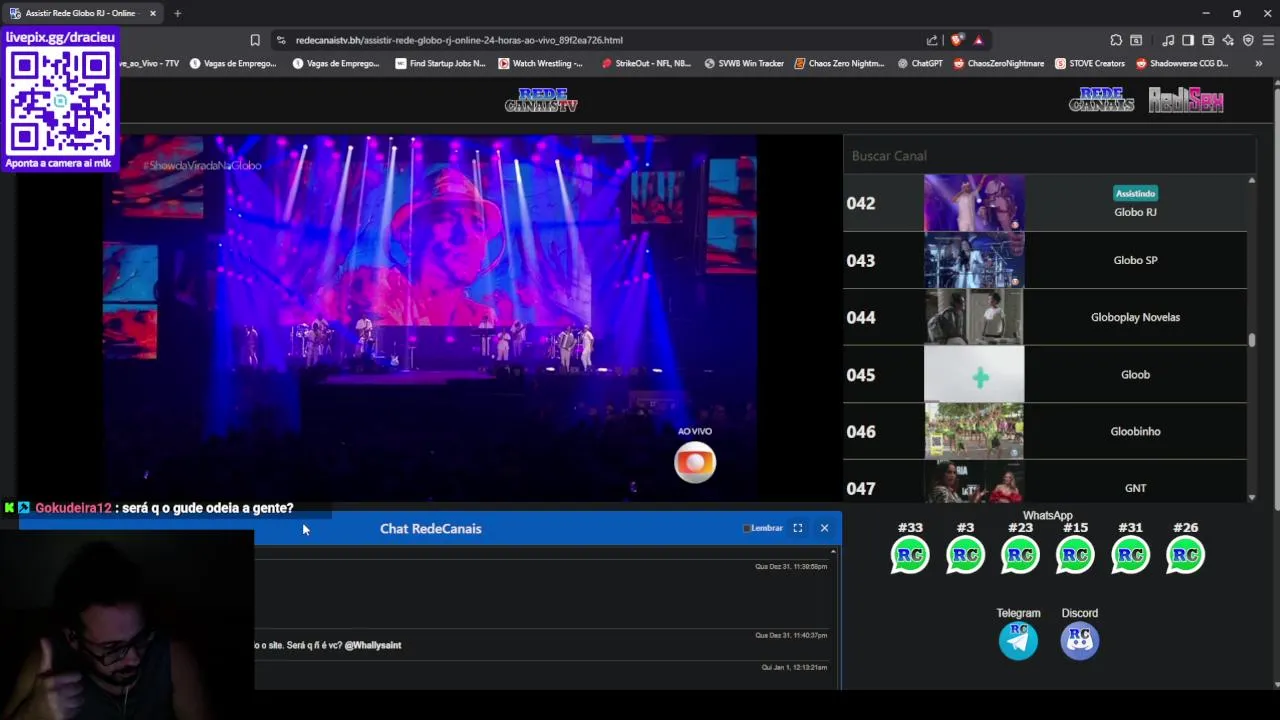The width and height of the screenshot is (1280, 720).
Task: Toggle the browser sidebar panel
Action: point(1188,40)
